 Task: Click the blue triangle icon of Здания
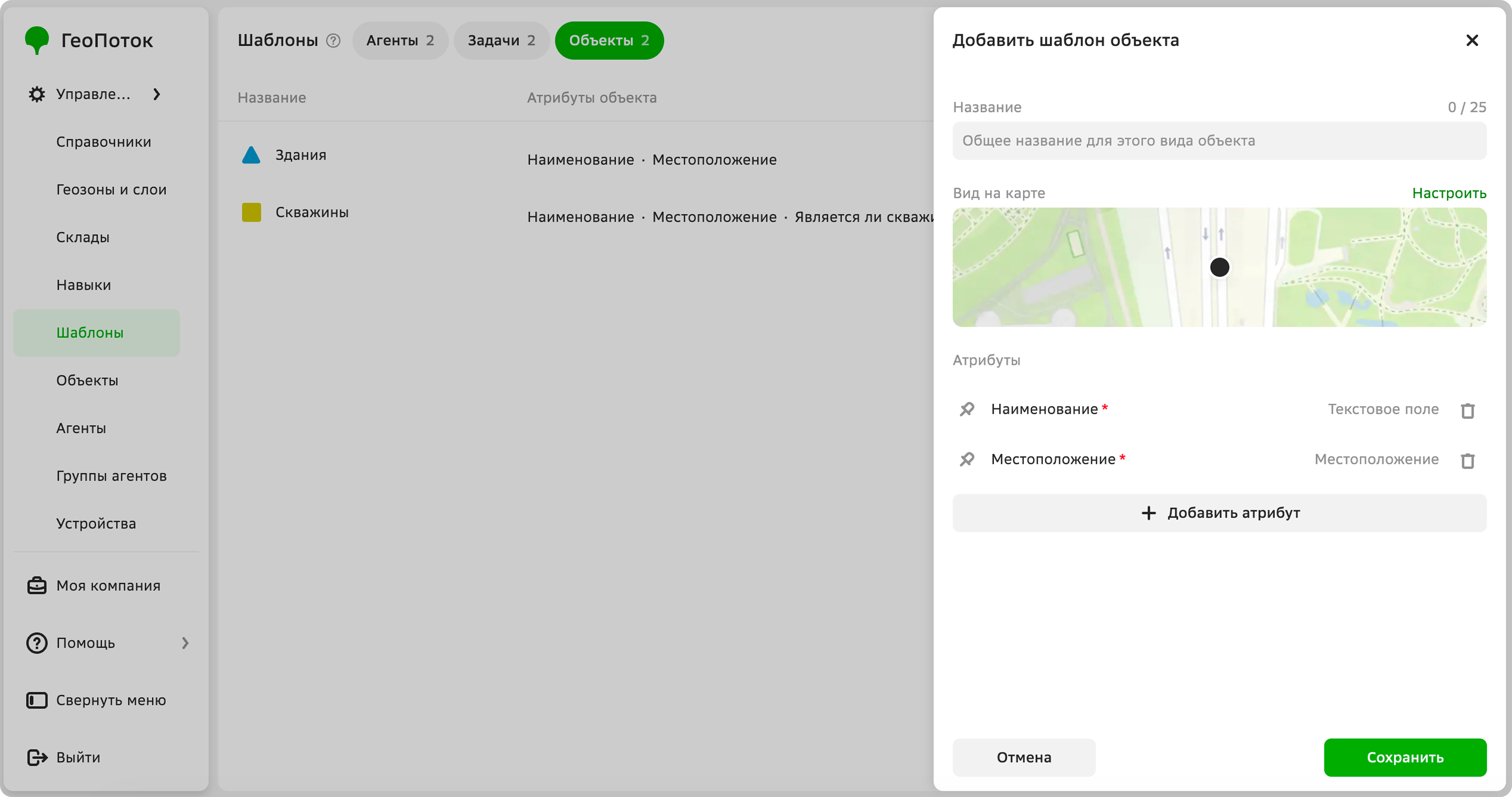click(251, 155)
